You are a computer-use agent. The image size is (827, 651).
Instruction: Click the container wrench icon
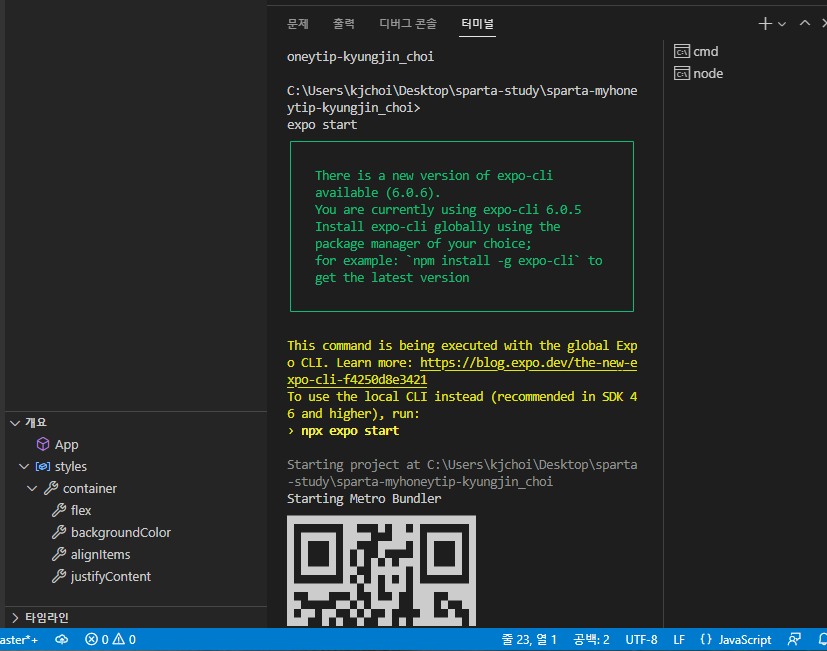click(x=51, y=489)
